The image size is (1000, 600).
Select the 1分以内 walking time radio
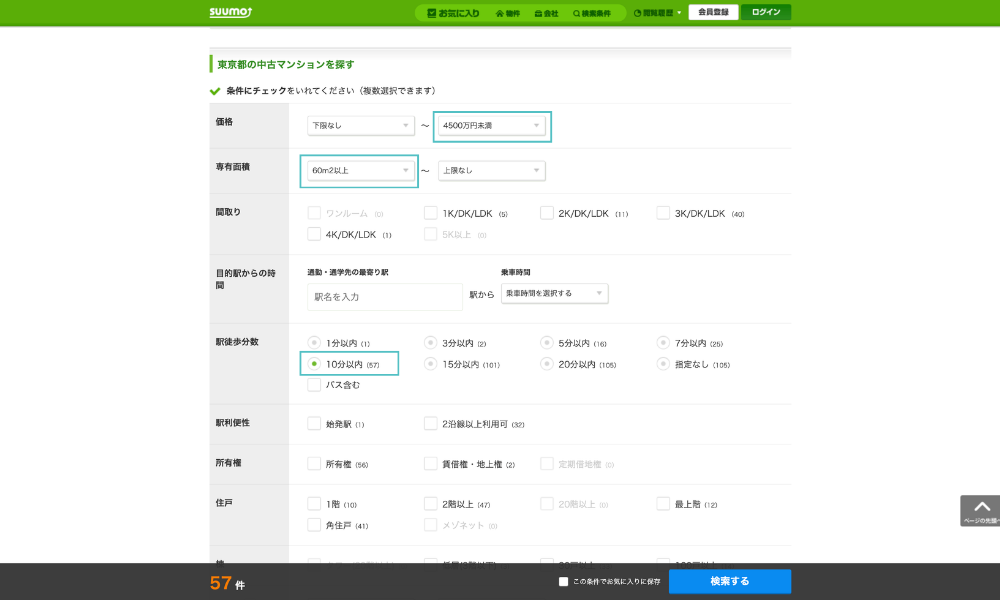click(x=314, y=343)
